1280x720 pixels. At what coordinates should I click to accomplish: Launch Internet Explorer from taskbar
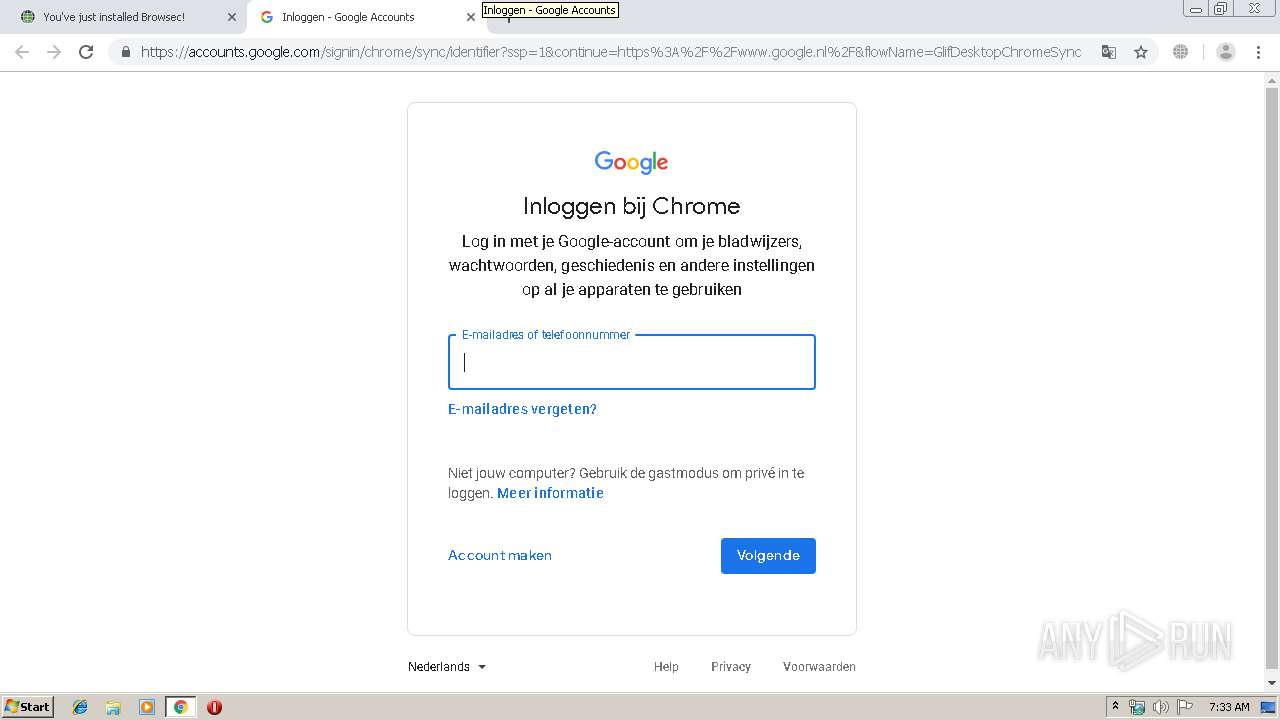pyautogui.click(x=80, y=707)
